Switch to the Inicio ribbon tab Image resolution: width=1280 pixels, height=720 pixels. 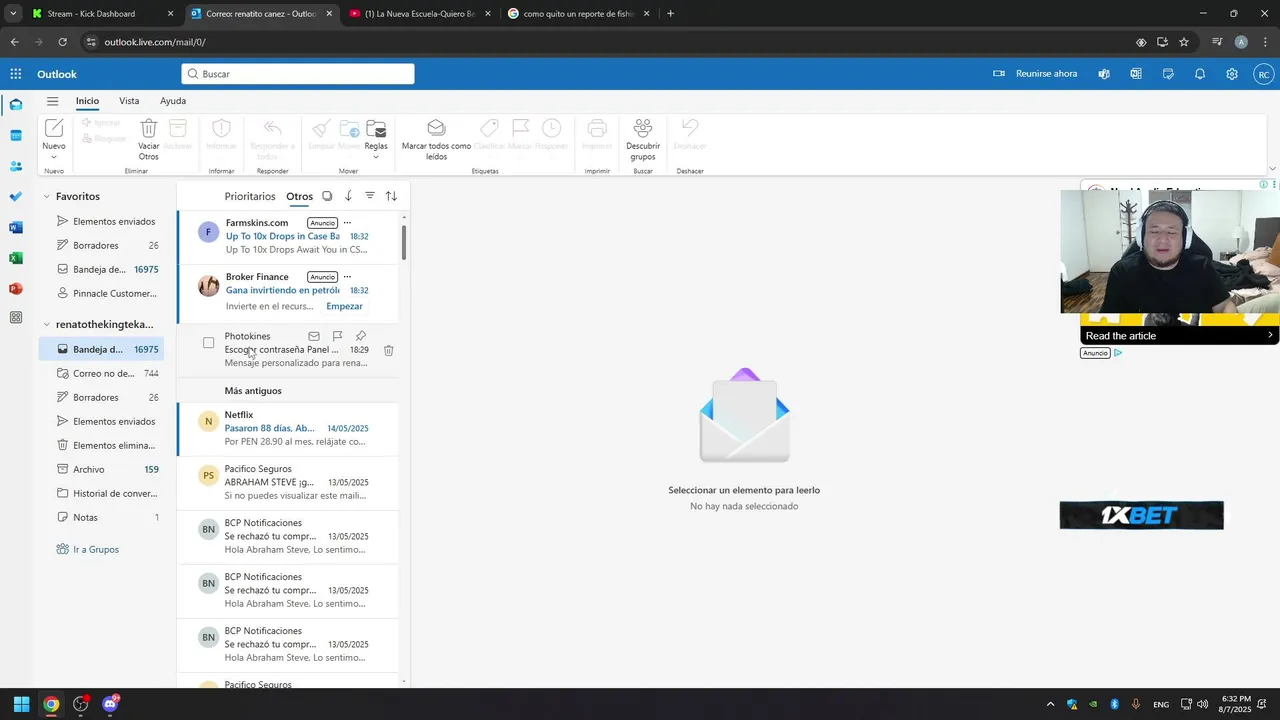pos(87,101)
